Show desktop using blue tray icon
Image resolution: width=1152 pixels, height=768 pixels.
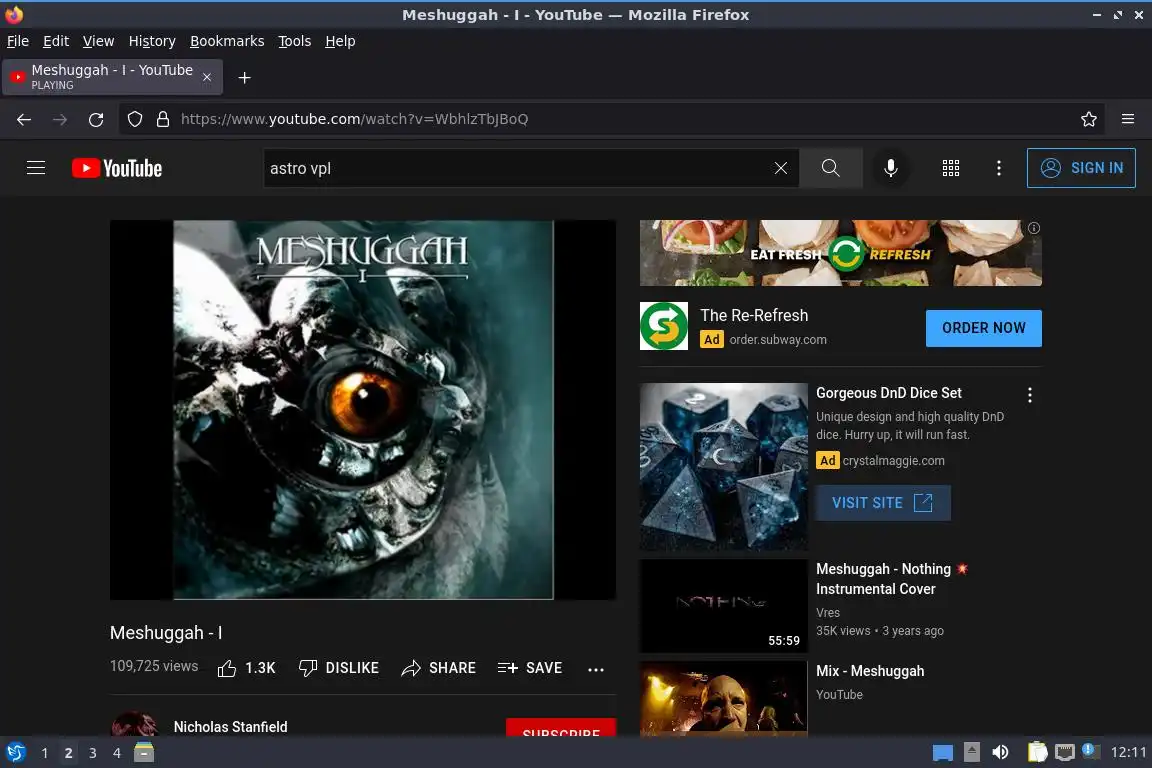(943, 752)
